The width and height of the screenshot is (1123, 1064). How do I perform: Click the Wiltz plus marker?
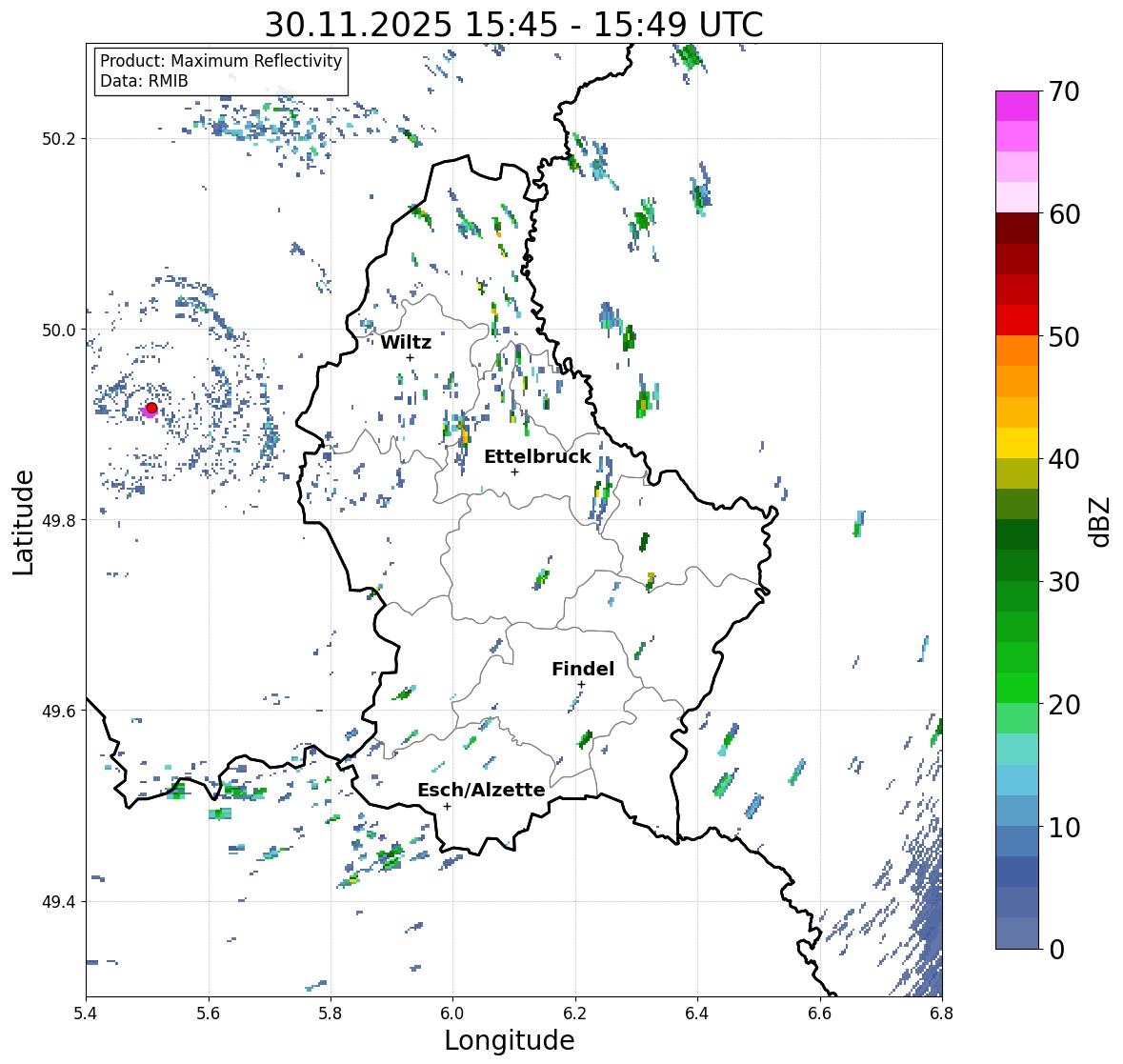pos(410,357)
